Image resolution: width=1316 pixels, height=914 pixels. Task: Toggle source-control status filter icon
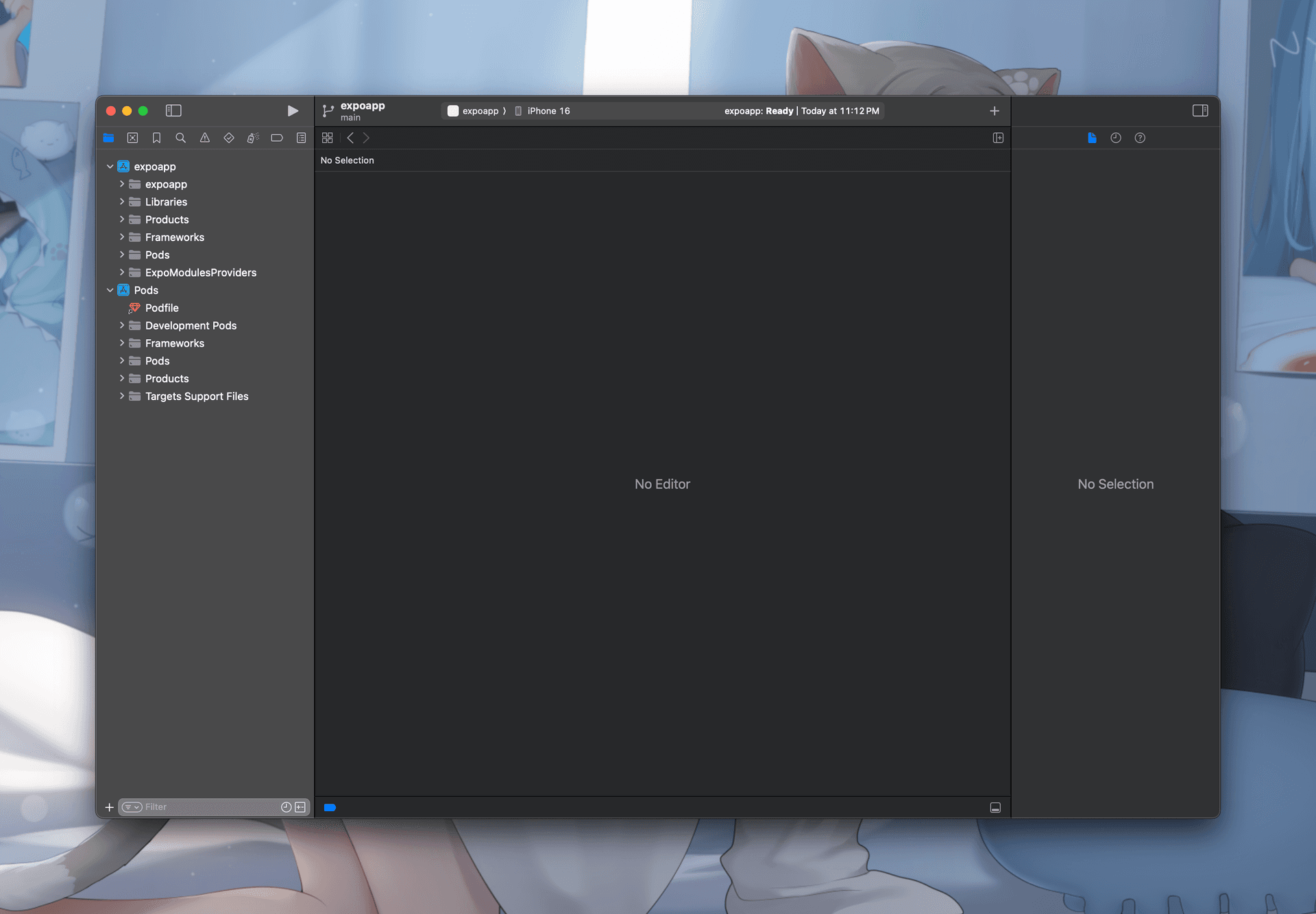300,807
